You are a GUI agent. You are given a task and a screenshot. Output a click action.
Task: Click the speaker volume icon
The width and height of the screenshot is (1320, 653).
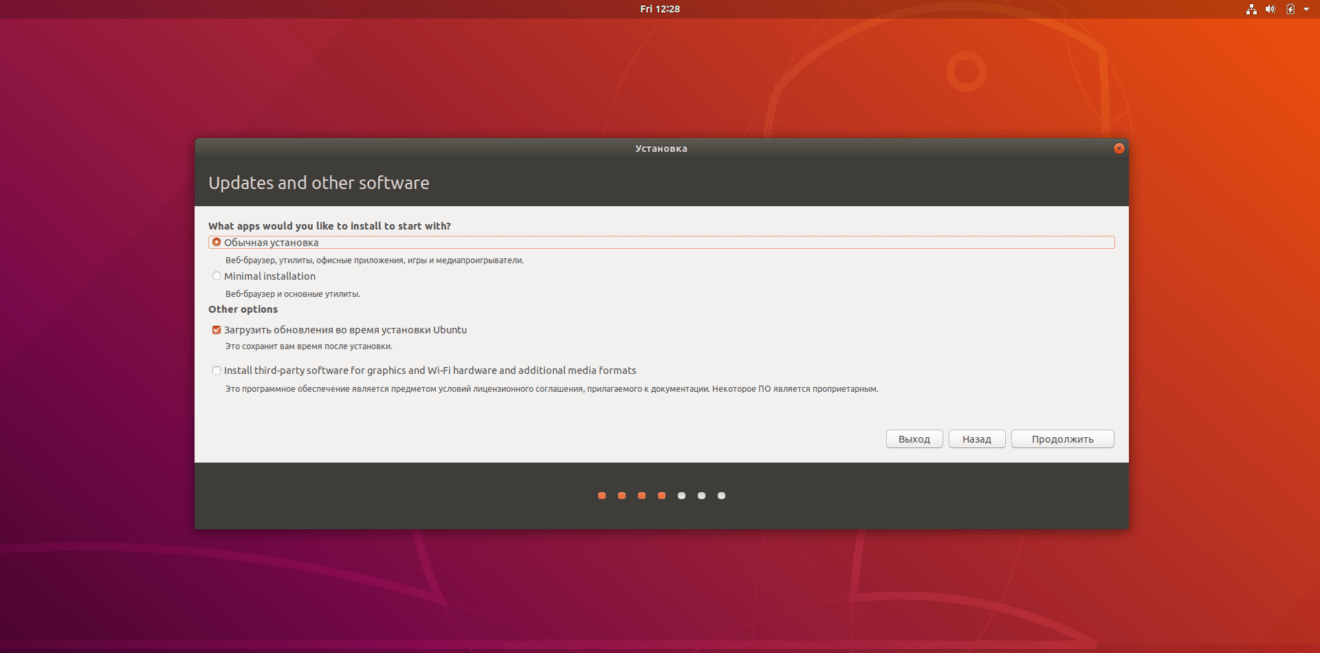point(1270,8)
